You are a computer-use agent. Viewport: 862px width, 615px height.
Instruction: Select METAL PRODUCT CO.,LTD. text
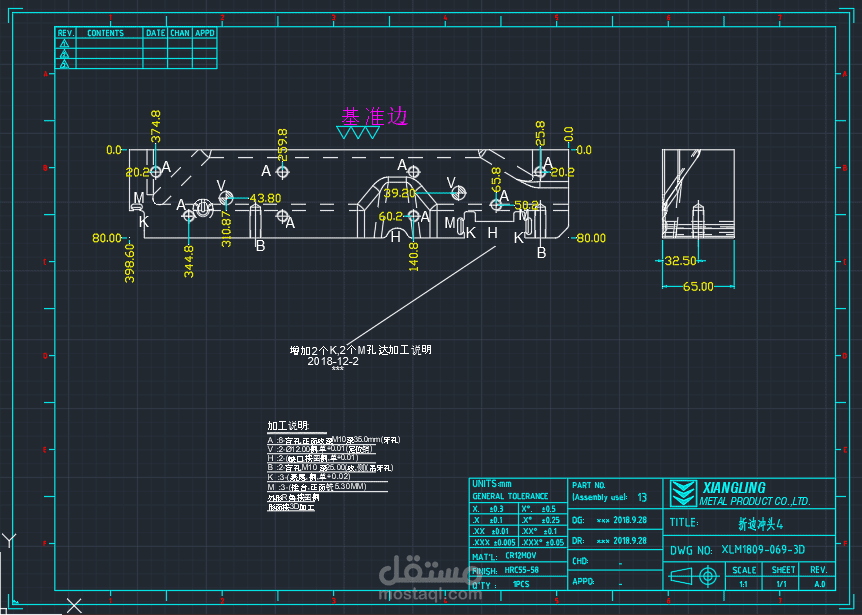[x=755, y=501]
